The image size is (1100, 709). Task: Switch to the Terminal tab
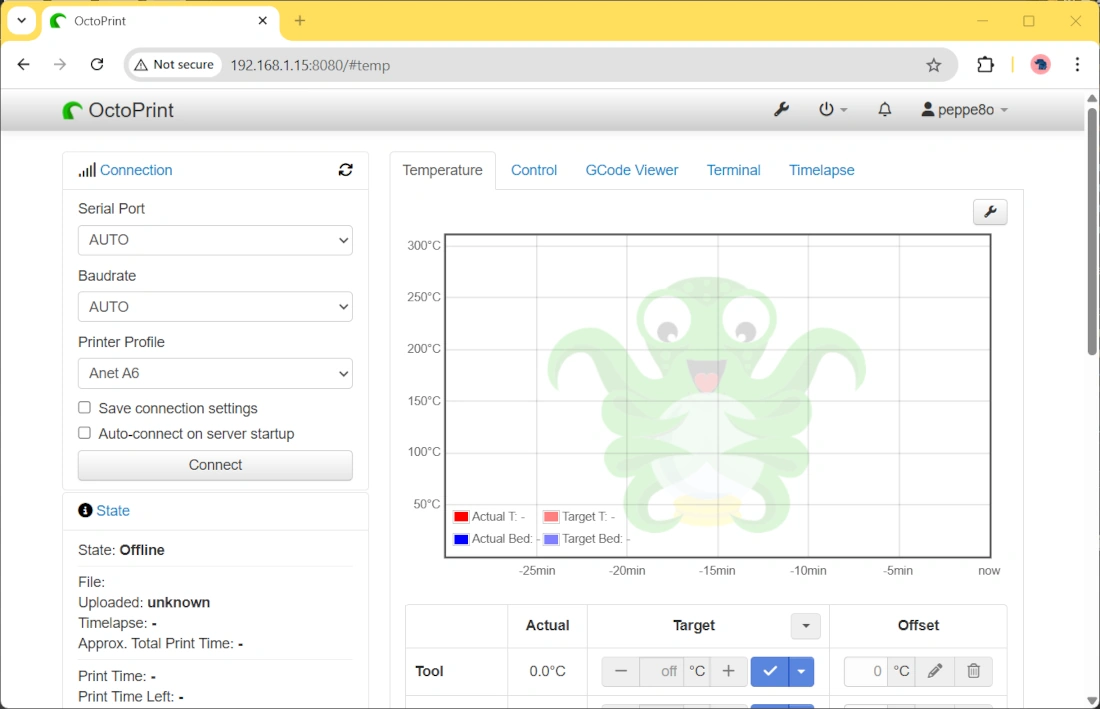click(733, 170)
